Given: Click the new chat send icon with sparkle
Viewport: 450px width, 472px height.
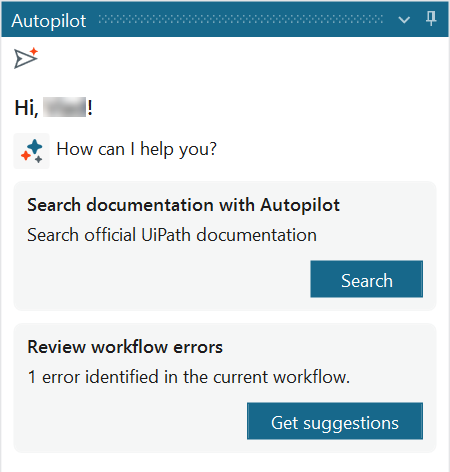Looking at the screenshot, I should (x=26, y=58).
